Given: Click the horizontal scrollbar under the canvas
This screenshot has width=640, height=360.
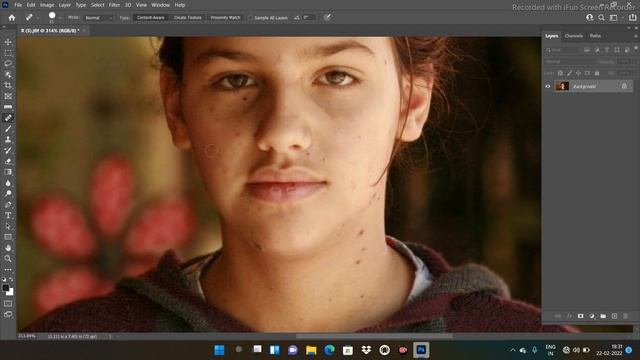Looking at the screenshot, I should pyautogui.click(x=374, y=336).
